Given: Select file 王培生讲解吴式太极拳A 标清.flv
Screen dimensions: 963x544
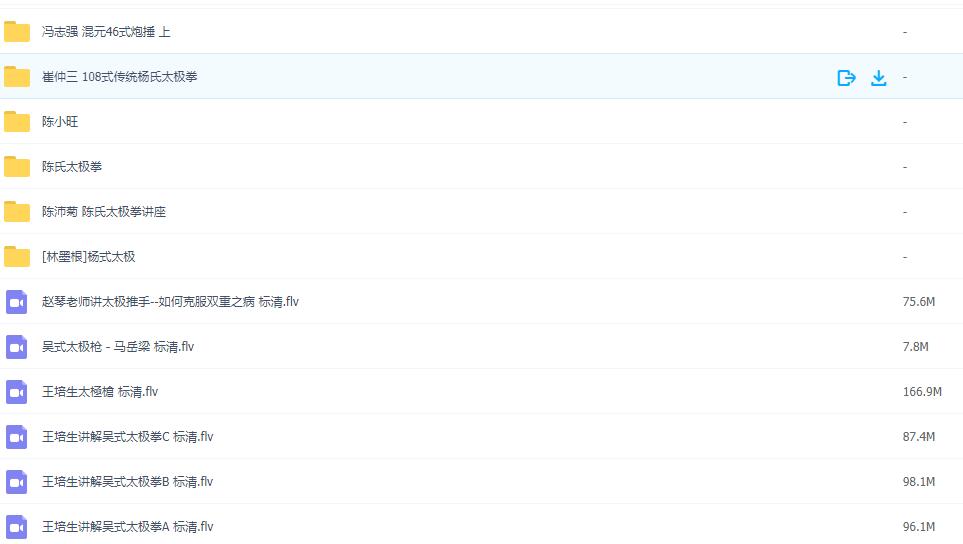Looking at the screenshot, I should (x=127, y=527).
